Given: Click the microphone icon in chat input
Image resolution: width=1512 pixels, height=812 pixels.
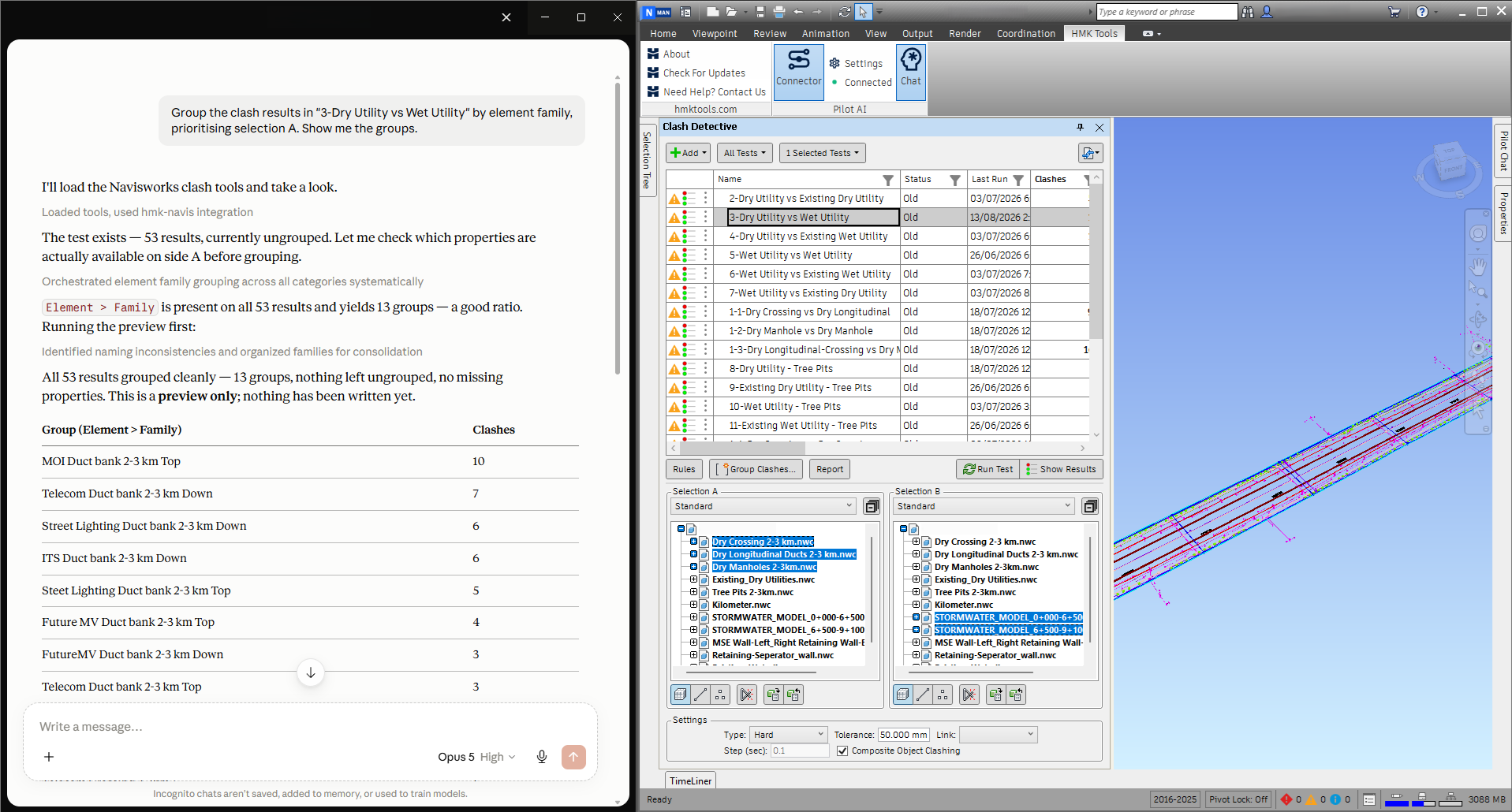Looking at the screenshot, I should coord(542,757).
